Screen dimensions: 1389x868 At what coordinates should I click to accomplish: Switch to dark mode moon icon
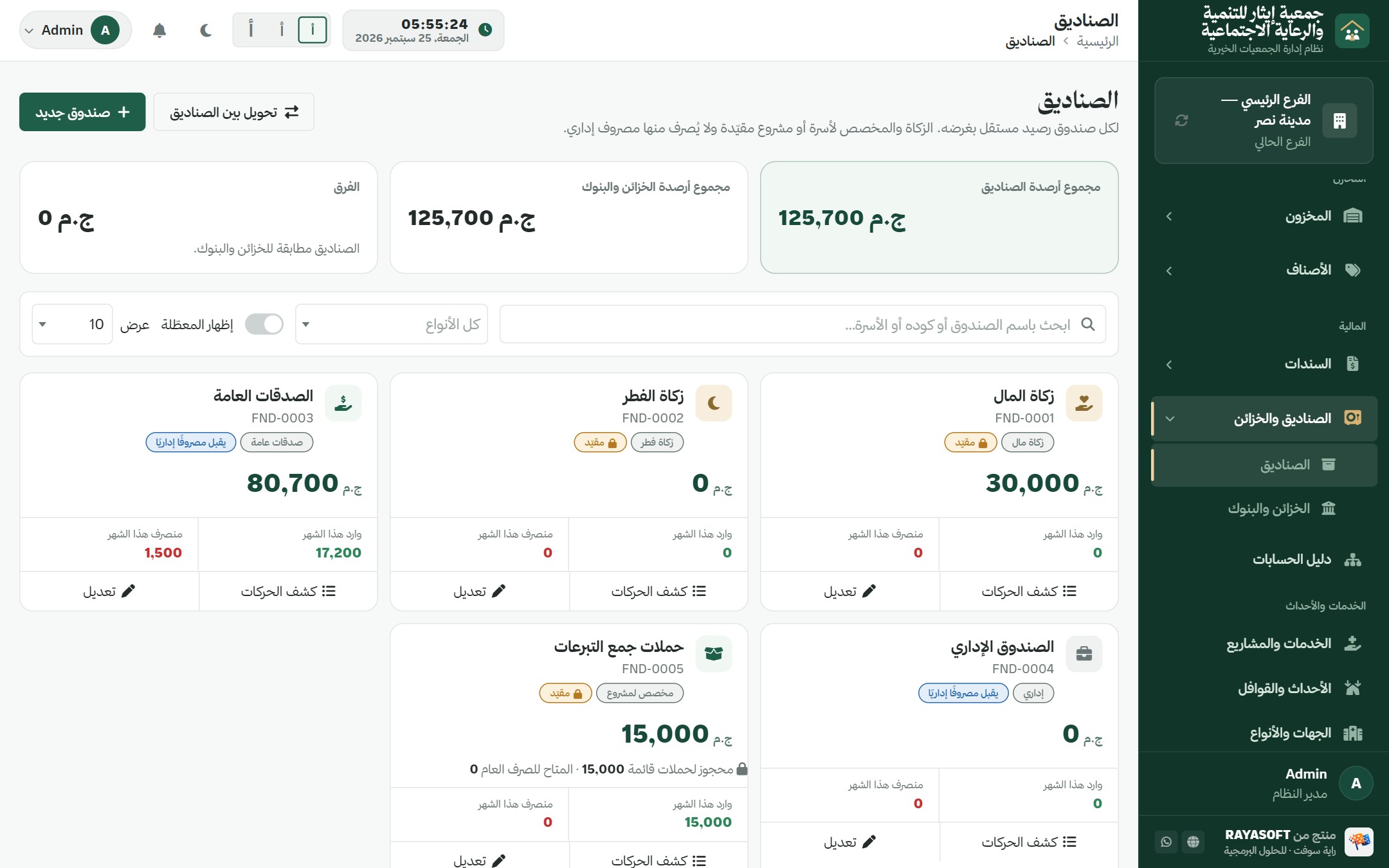(206, 30)
